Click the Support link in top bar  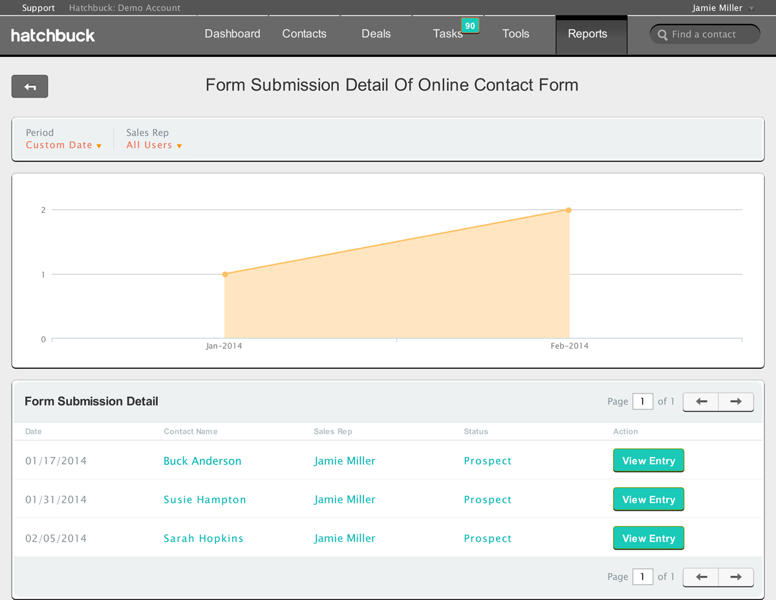[38, 8]
